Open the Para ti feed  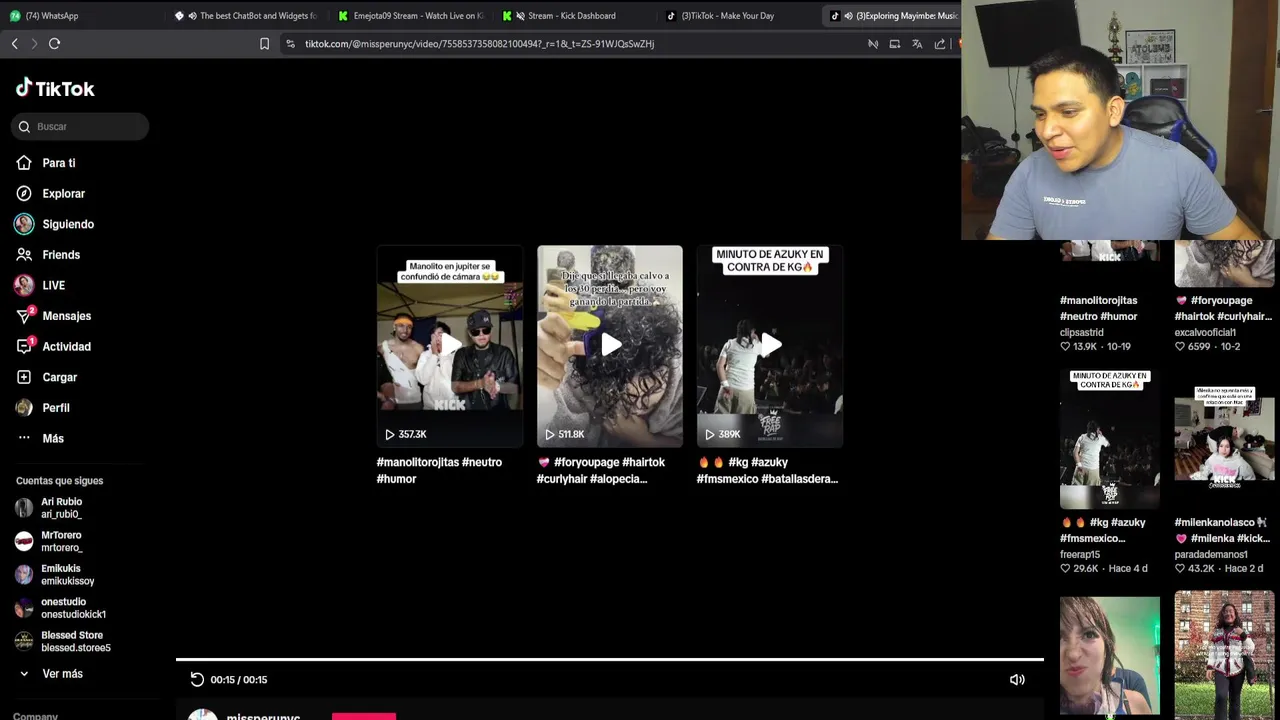click(x=58, y=163)
